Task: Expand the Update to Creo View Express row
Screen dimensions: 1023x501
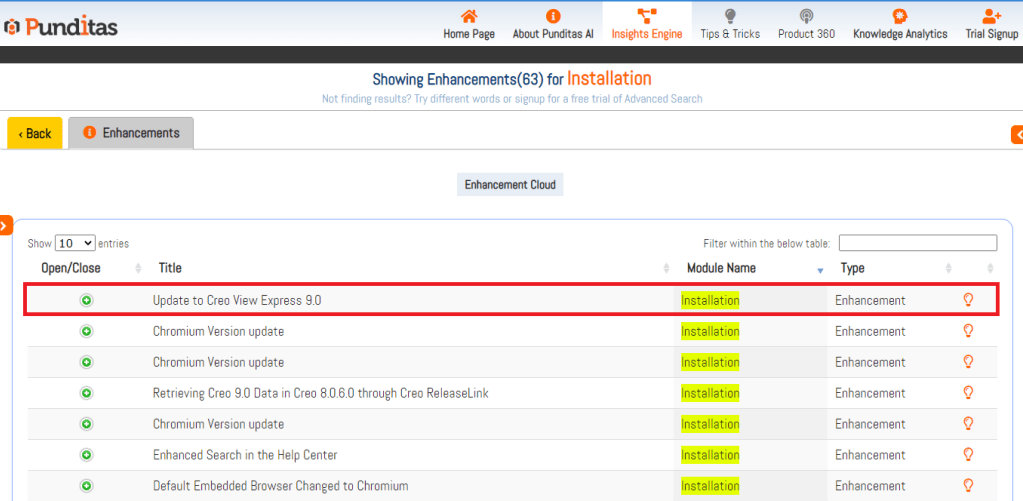Action: [86, 300]
